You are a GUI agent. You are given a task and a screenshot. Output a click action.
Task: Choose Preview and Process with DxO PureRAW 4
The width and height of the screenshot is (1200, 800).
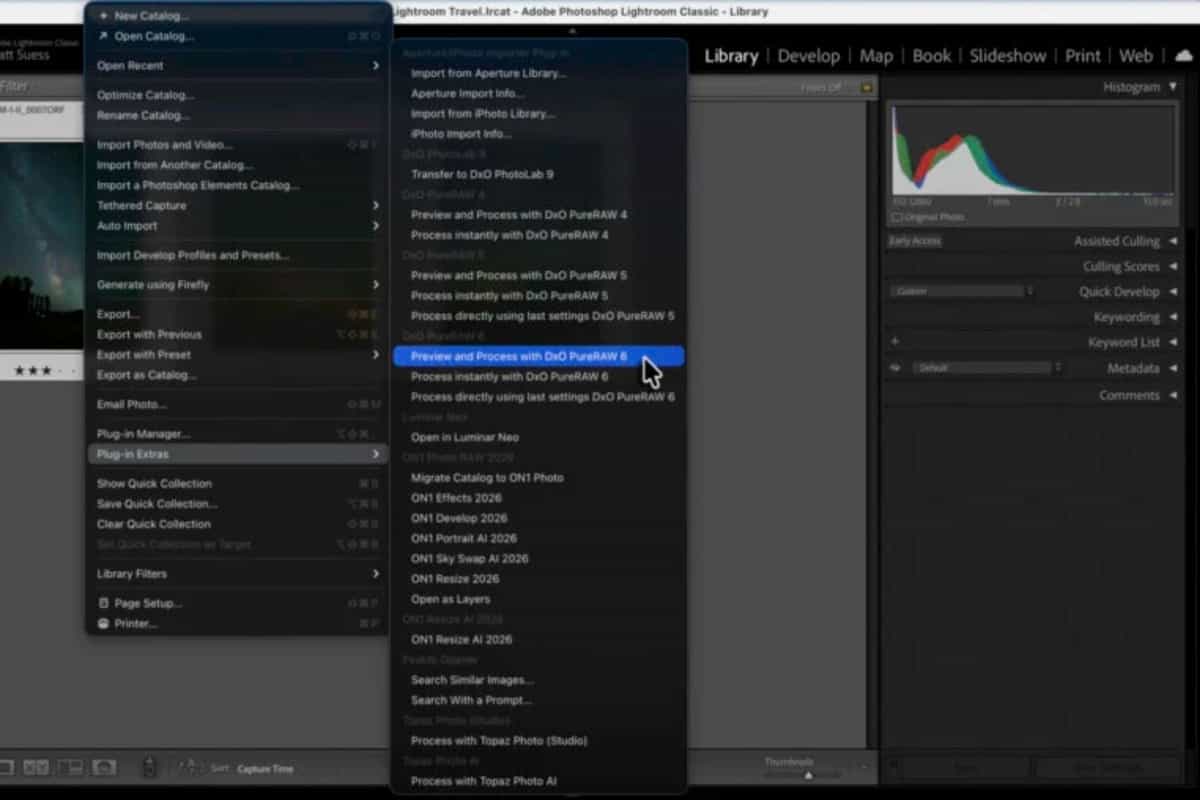pyautogui.click(x=539, y=214)
